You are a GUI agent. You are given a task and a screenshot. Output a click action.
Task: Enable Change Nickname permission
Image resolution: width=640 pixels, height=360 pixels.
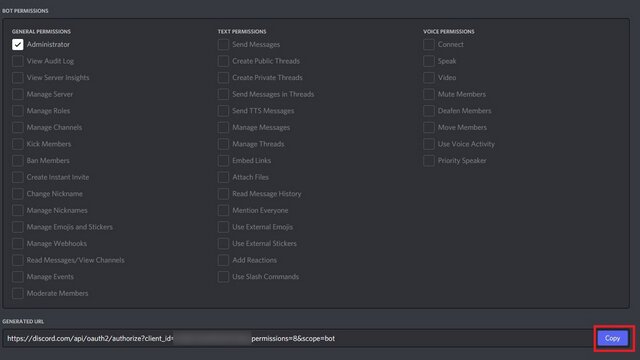point(18,194)
